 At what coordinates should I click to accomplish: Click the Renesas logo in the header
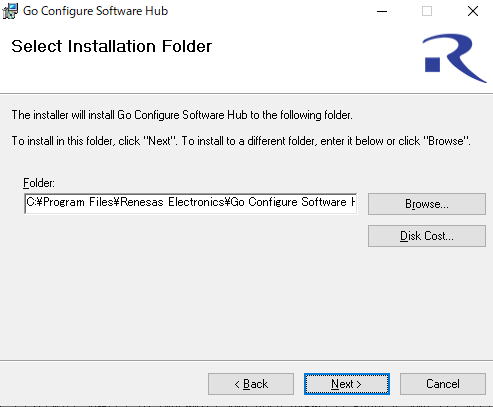[454, 58]
